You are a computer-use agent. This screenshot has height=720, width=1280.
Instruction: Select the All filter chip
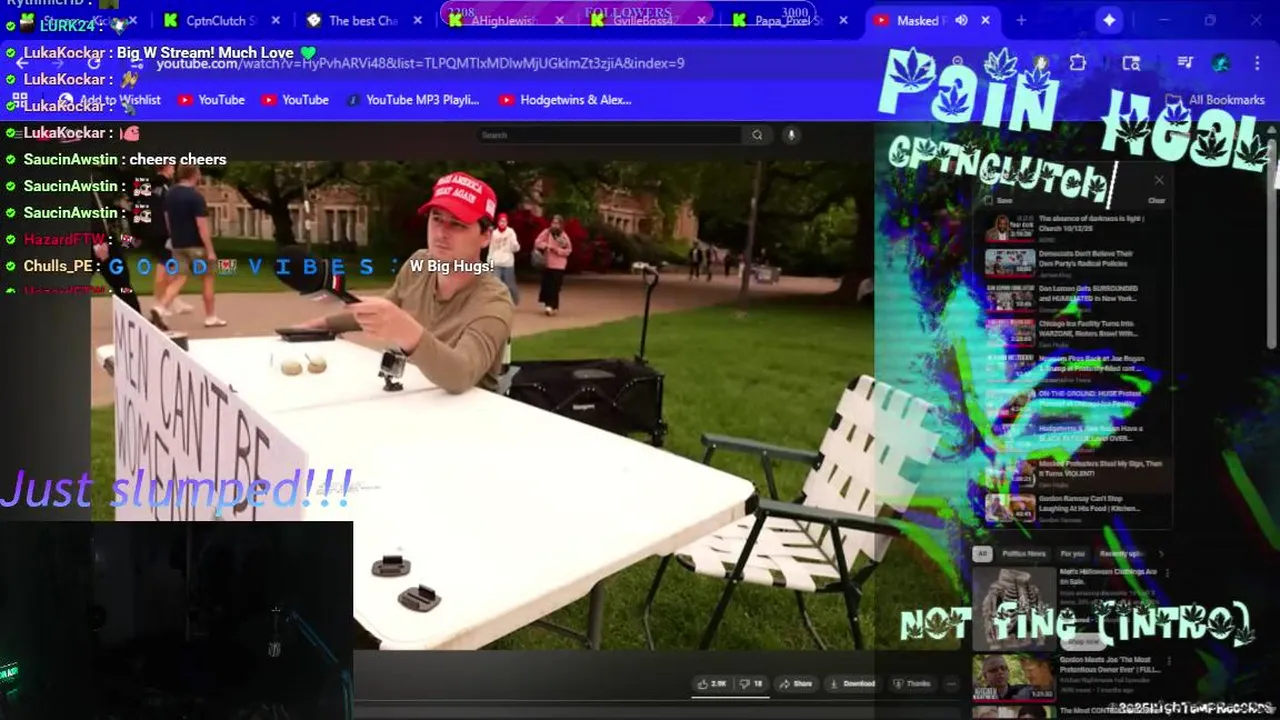tap(982, 554)
